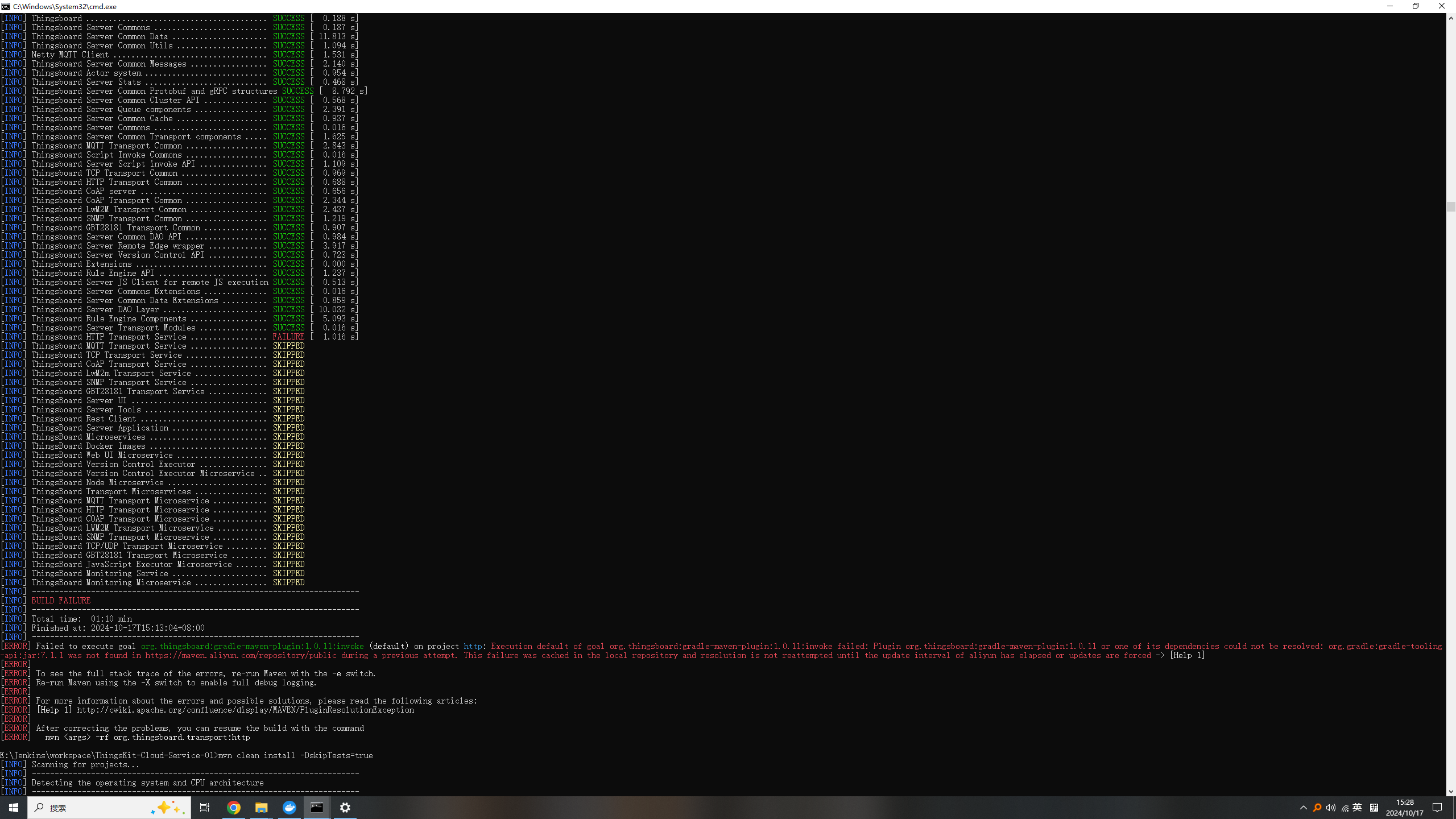This screenshot has width=1456, height=819.
Task: Open Docker Desktop taskbar icon
Action: pos(289,808)
